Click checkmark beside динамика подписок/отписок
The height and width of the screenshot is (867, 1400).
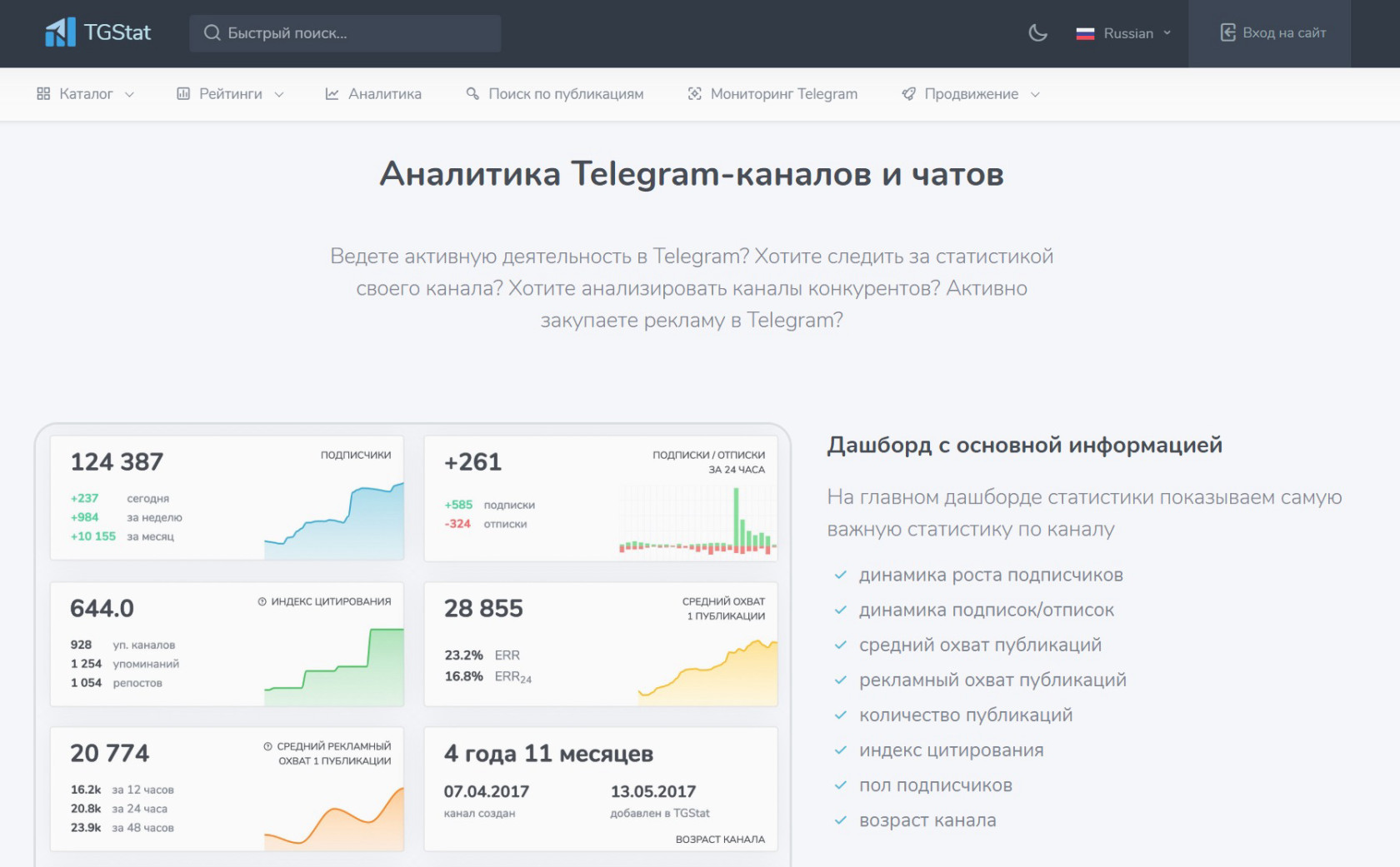coord(840,610)
